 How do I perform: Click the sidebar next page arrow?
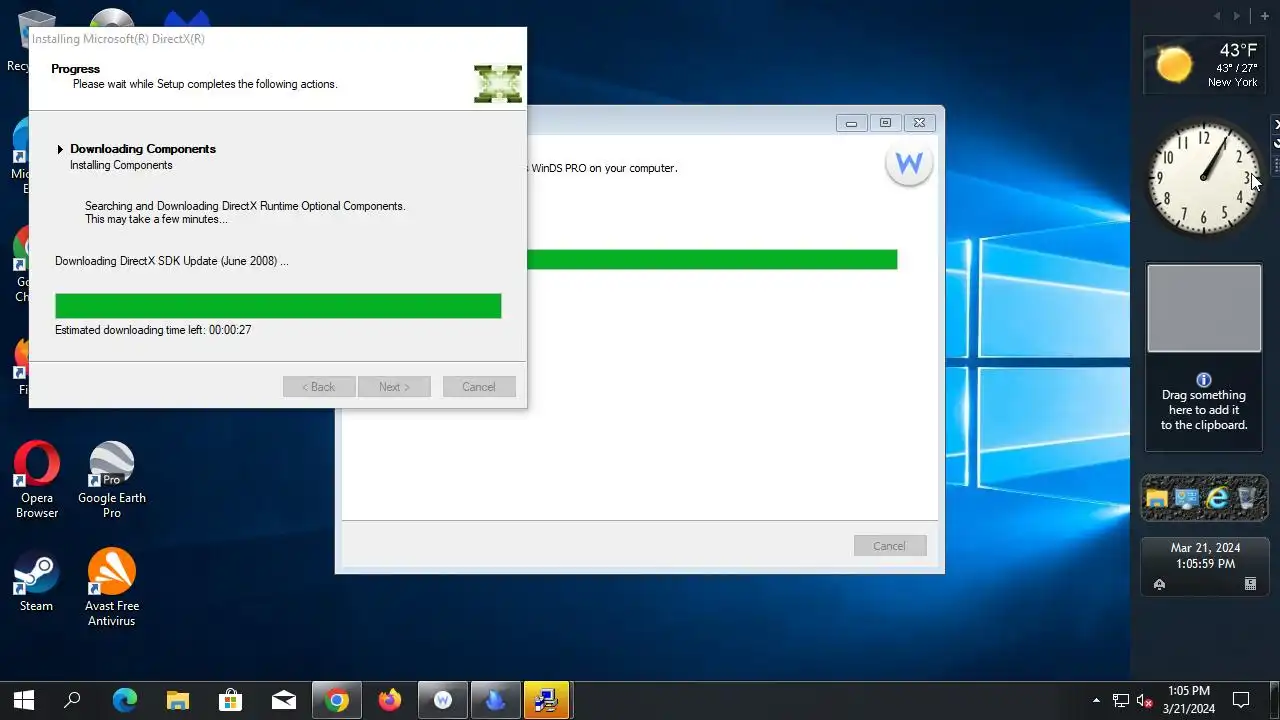click(1237, 16)
